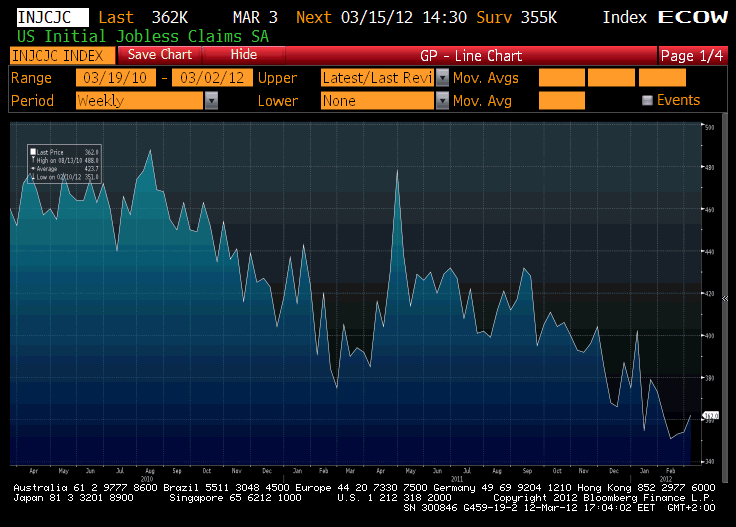This screenshot has width=736, height=527.
Task: Click the 'Lower' label
Action: pos(278,100)
